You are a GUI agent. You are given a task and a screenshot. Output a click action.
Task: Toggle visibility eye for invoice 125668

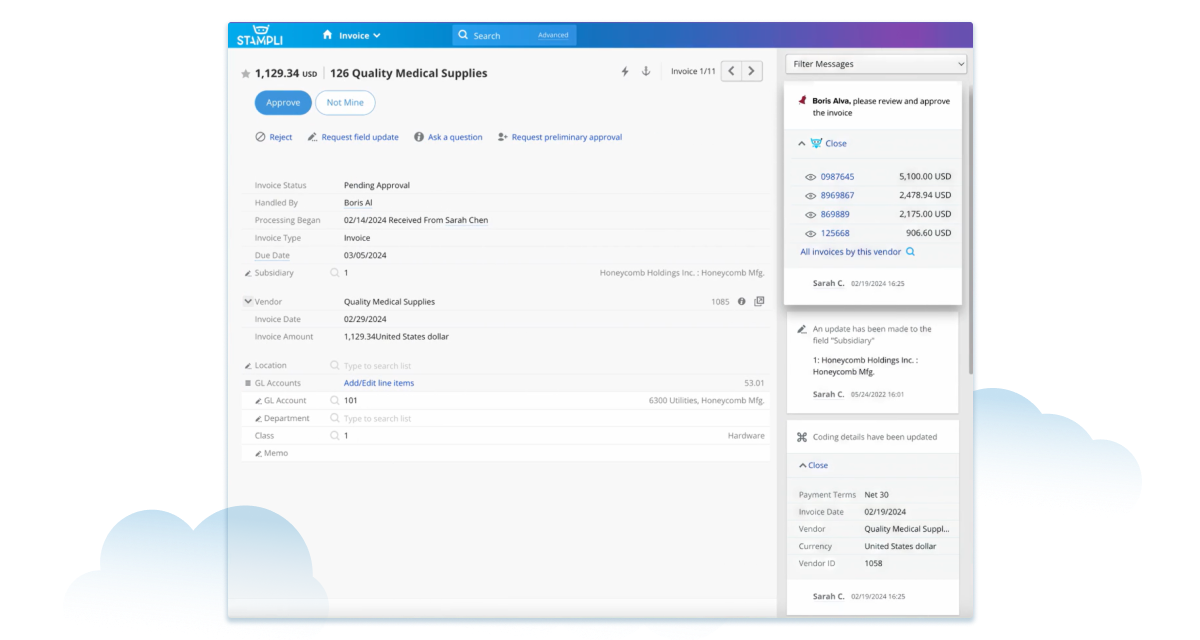tap(809, 232)
